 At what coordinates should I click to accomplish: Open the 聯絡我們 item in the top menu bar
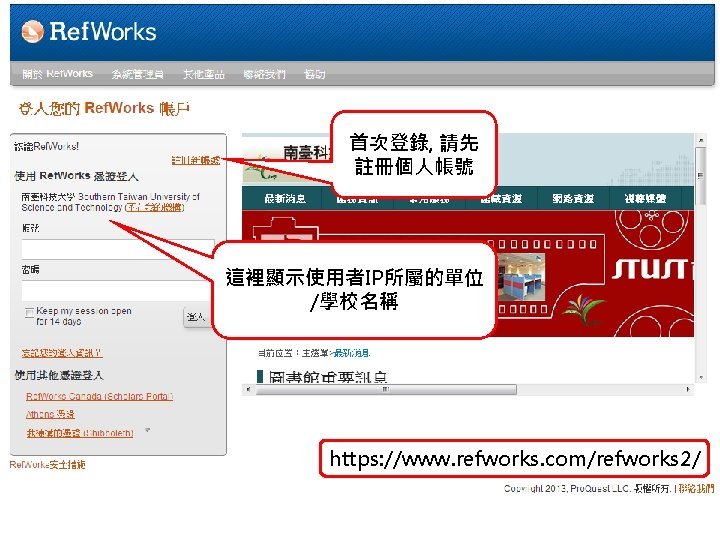click(x=264, y=74)
